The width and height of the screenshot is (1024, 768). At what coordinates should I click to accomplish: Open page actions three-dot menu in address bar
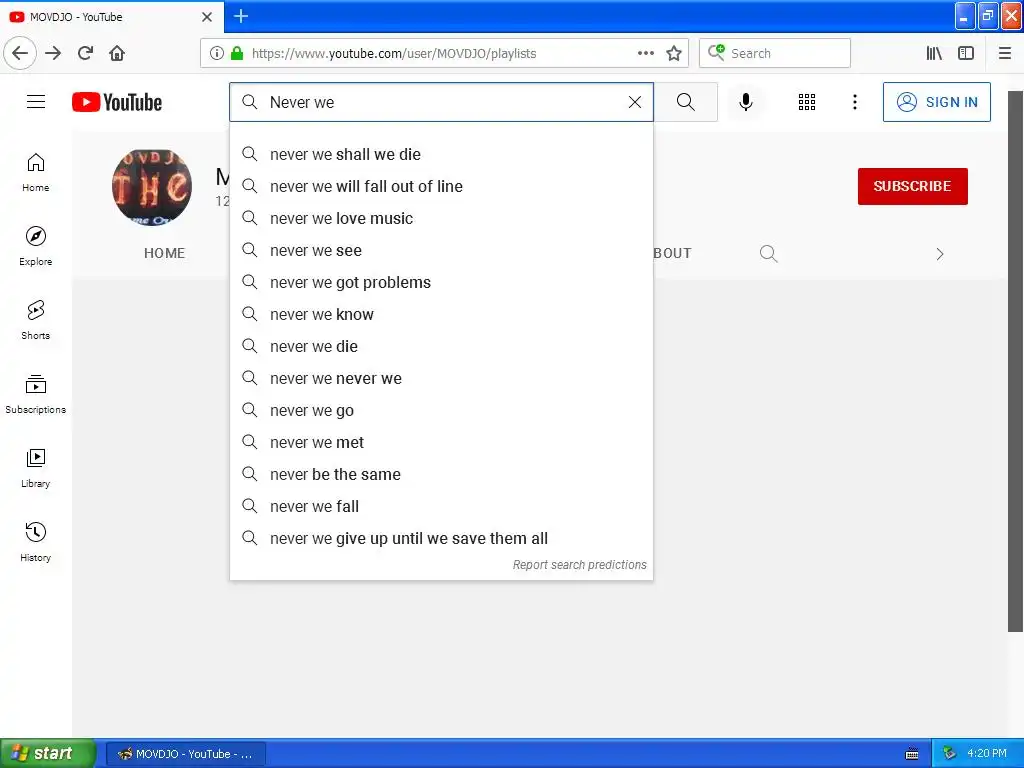point(645,53)
